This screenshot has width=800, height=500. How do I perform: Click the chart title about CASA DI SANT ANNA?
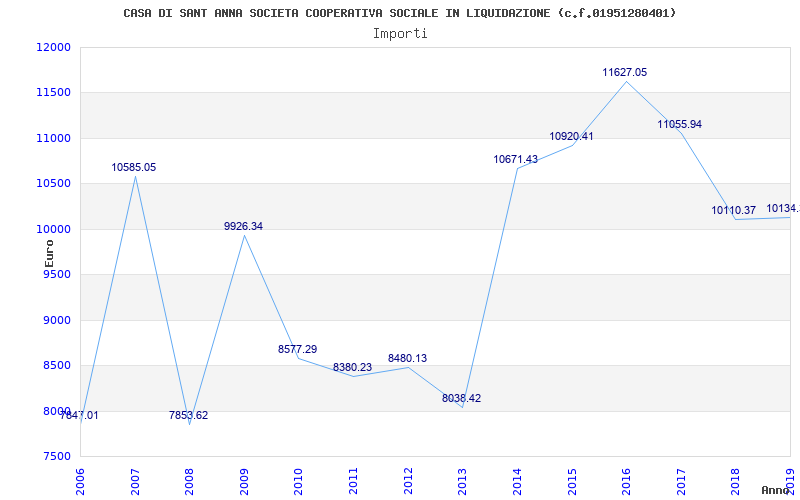(400, 13)
